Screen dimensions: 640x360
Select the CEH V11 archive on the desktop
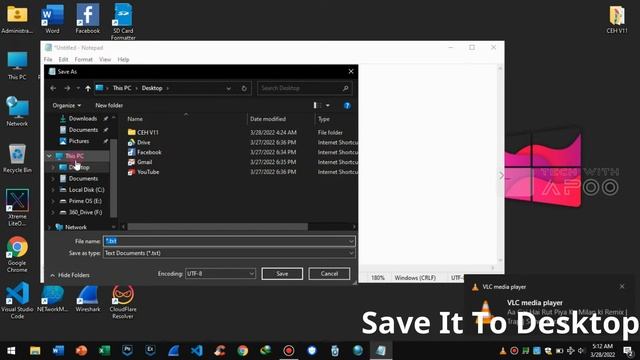(617, 19)
